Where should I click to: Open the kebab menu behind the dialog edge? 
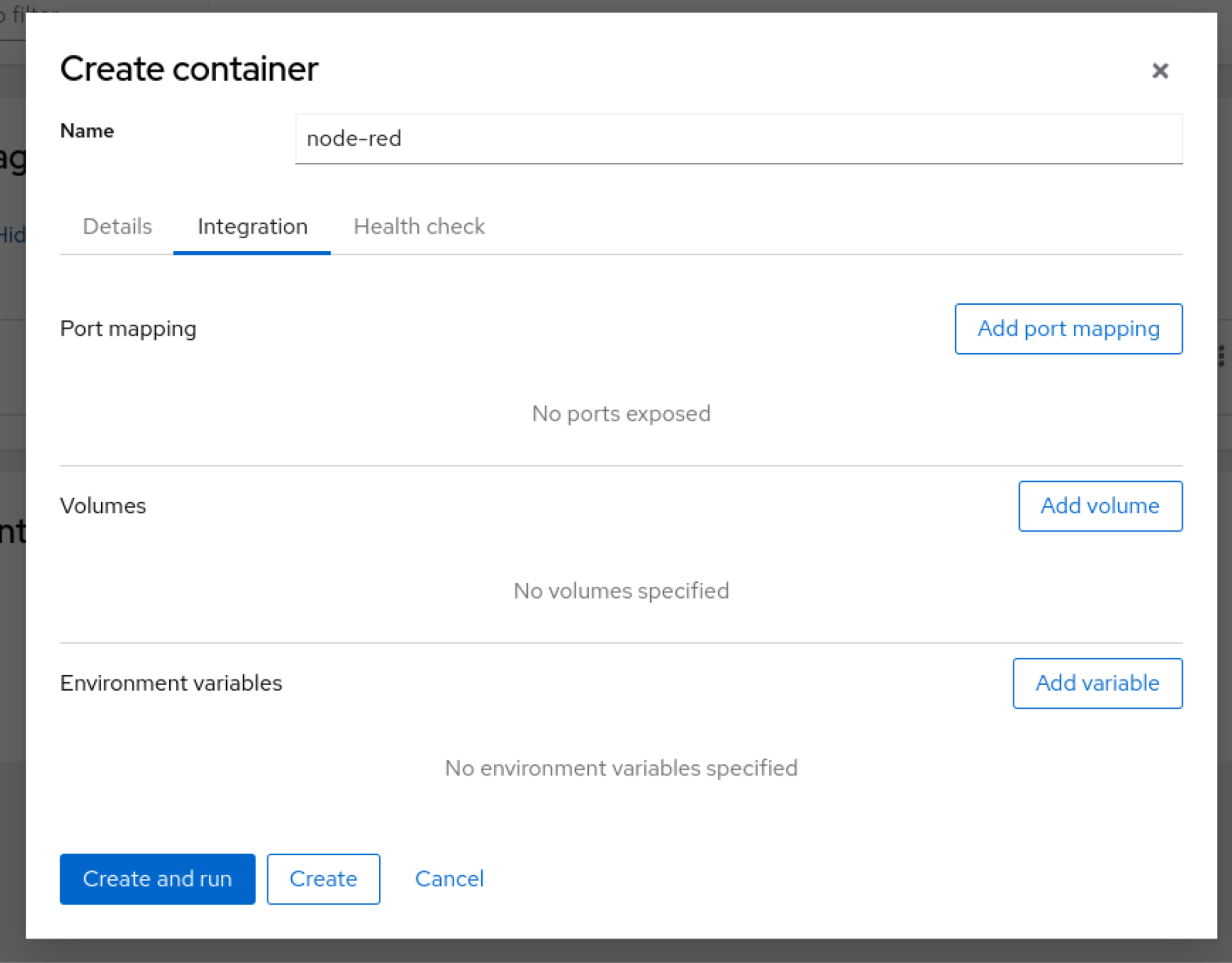pos(1221,355)
